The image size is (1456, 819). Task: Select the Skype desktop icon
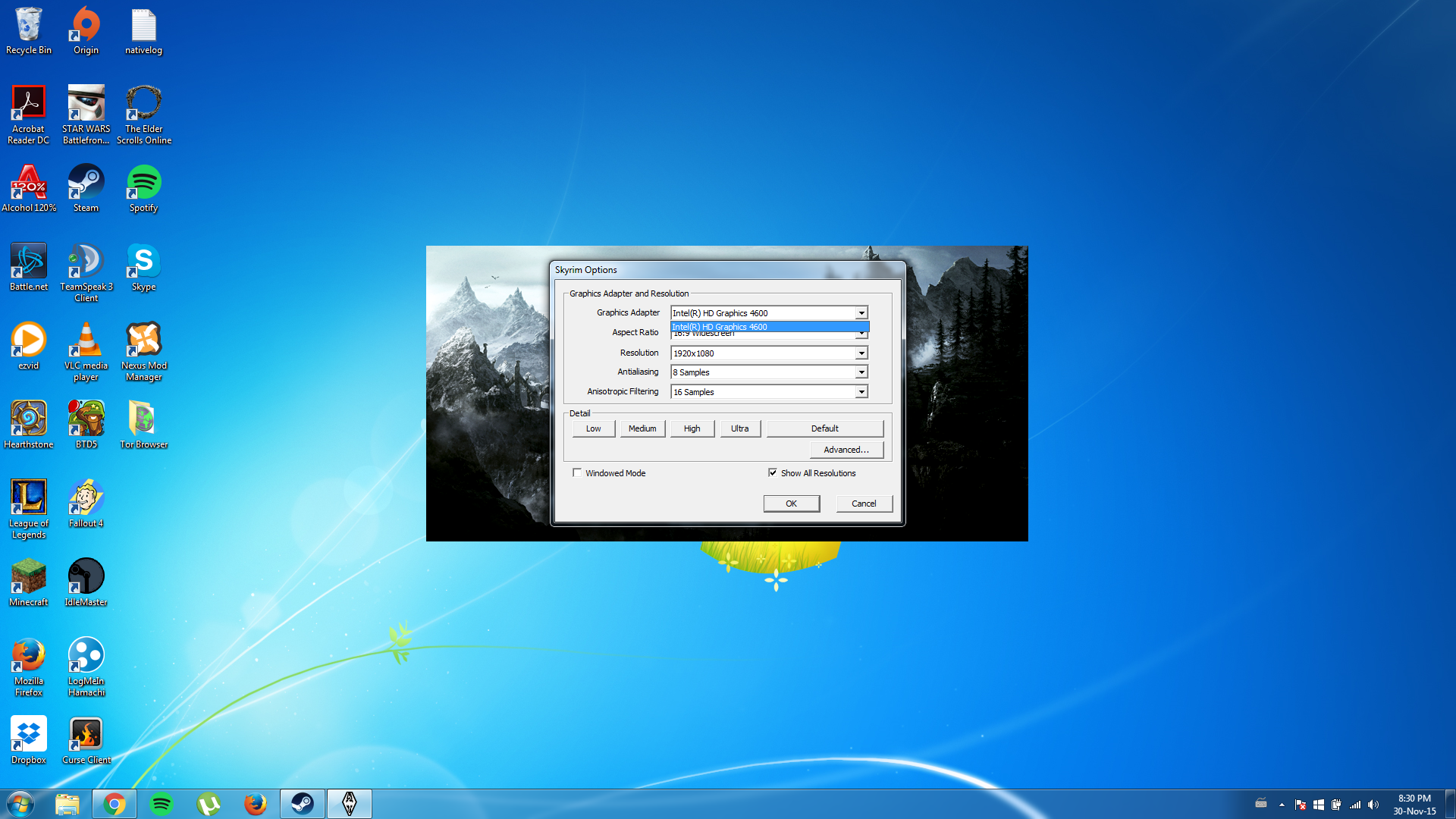pyautogui.click(x=143, y=268)
